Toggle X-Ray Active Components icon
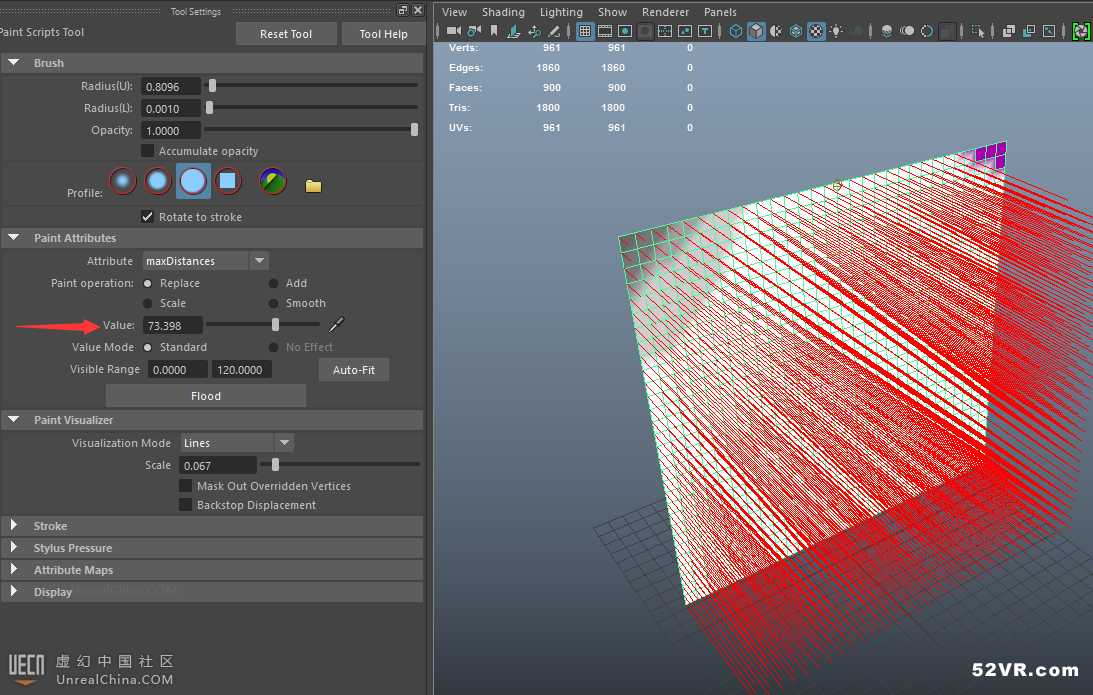Viewport: 1093px width, 695px height. point(1029,31)
